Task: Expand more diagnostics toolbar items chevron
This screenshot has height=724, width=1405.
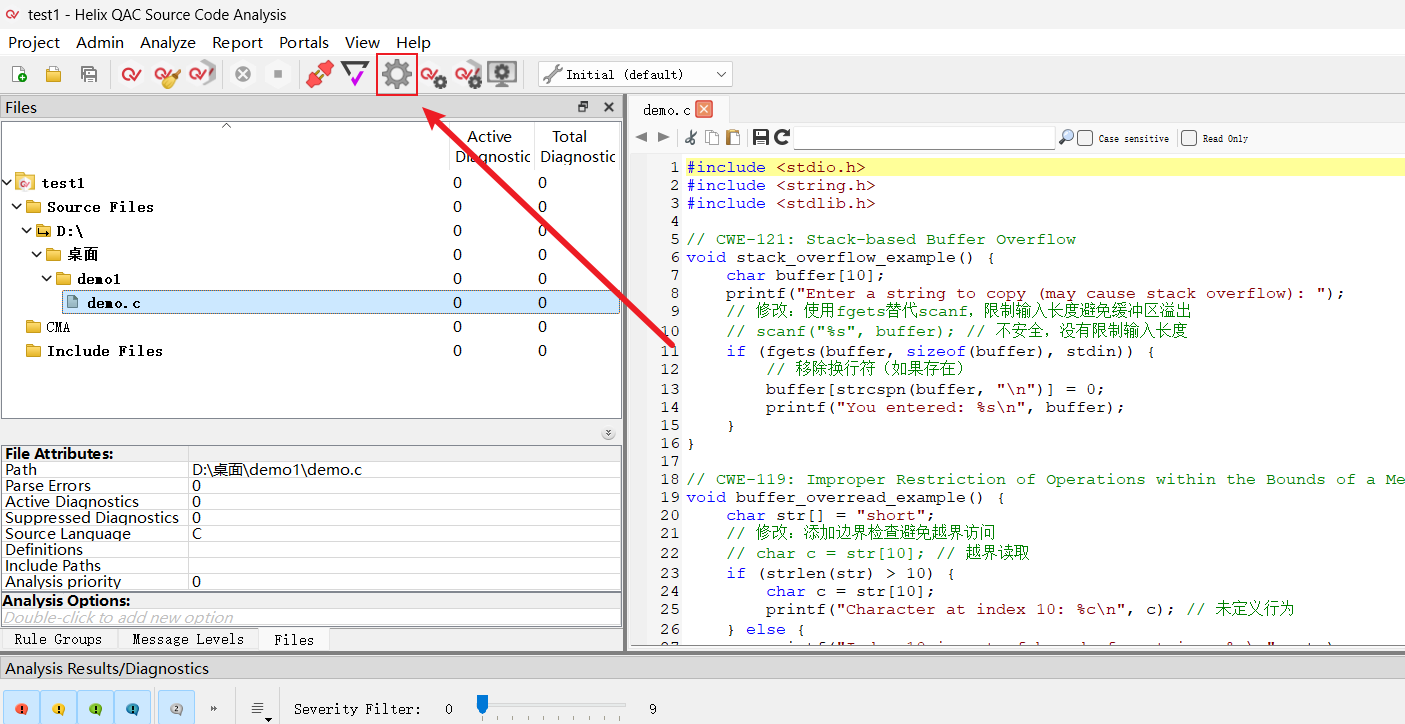Action: tap(214, 708)
